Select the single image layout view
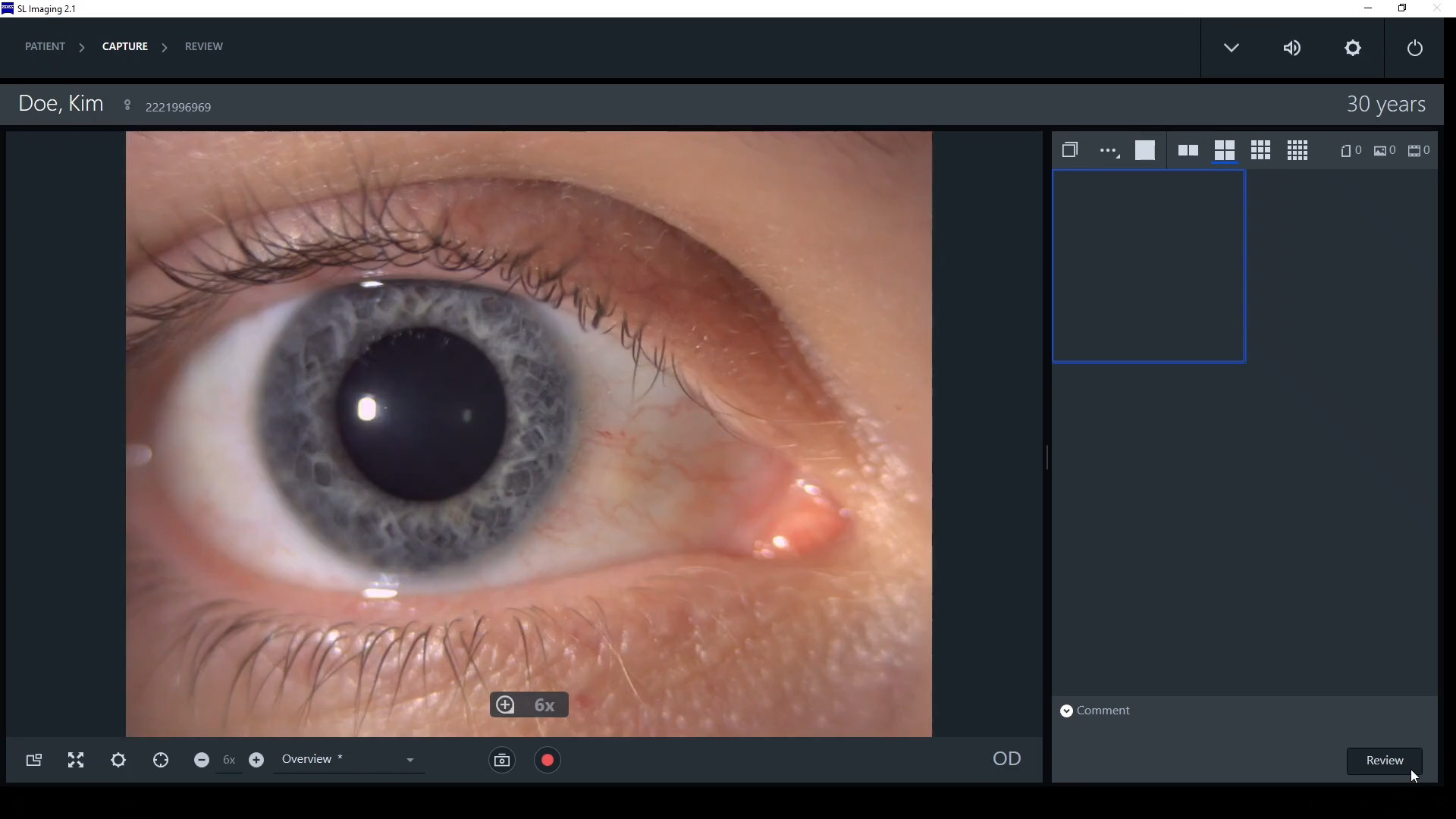This screenshot has height=819, width=1456. coord(1145,150)
